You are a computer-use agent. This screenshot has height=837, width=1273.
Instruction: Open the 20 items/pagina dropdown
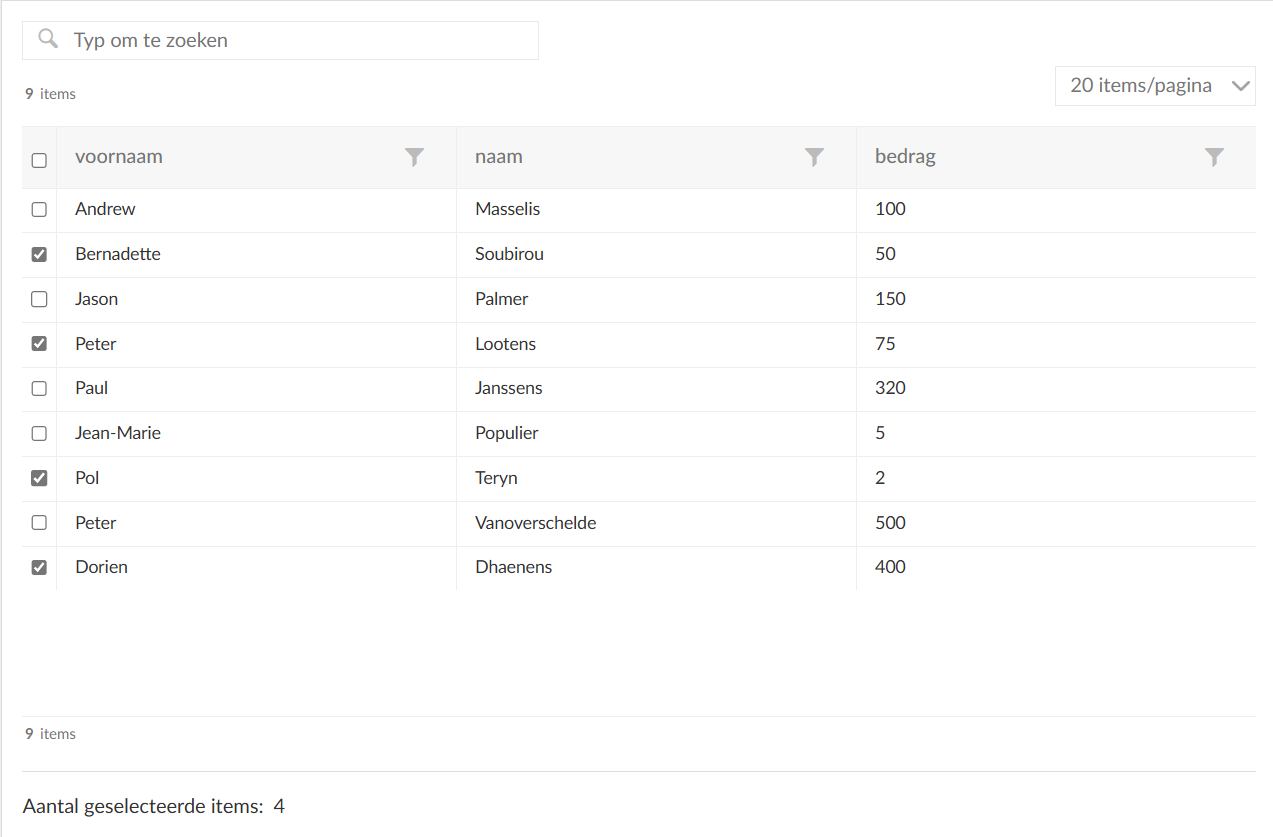coord(1141,86)
